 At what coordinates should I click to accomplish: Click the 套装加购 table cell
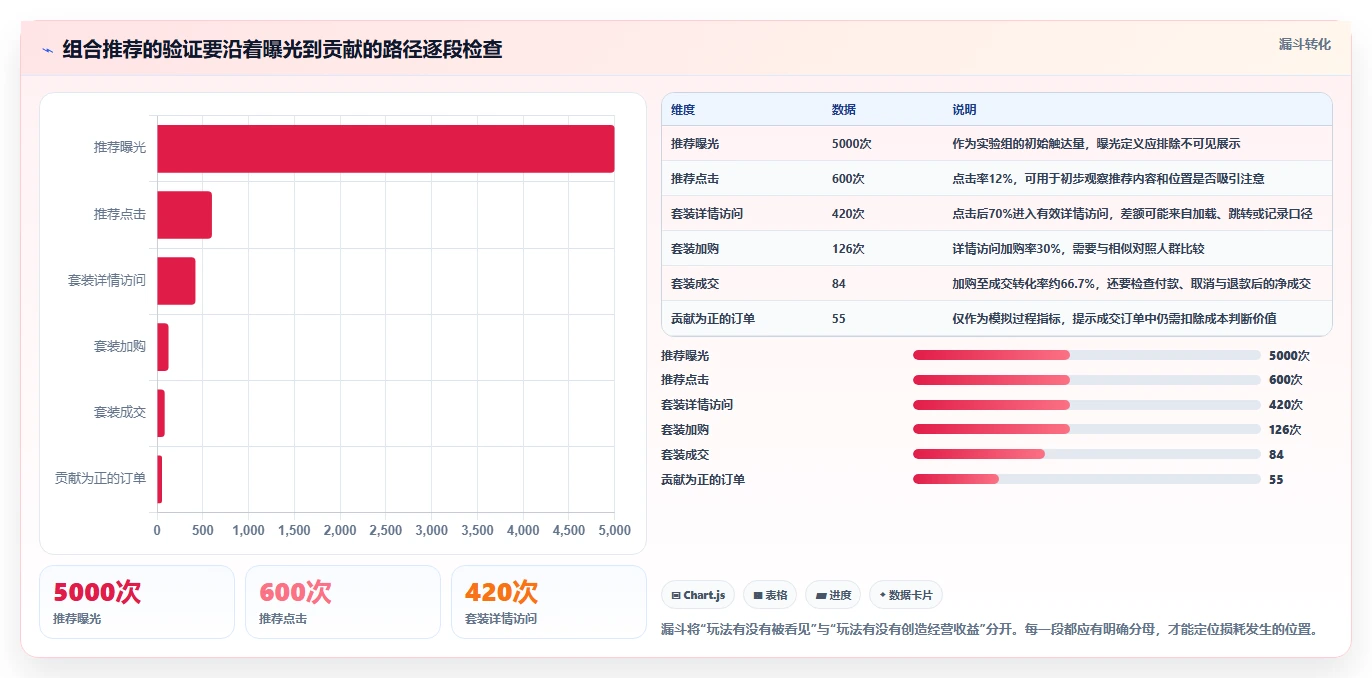[742, 249]
